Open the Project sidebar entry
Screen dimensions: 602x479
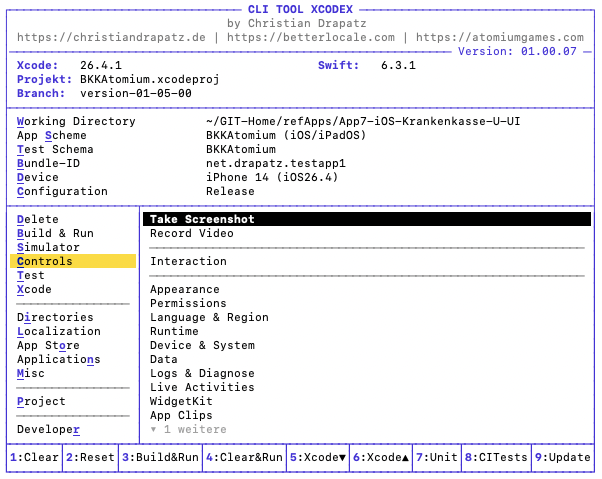41,401
